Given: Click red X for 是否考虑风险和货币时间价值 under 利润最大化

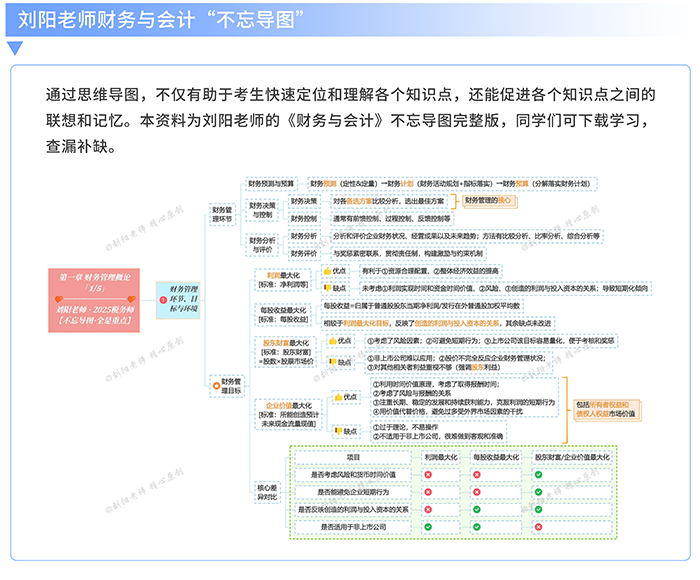Looking at the screenshot, I should (428, 475).
